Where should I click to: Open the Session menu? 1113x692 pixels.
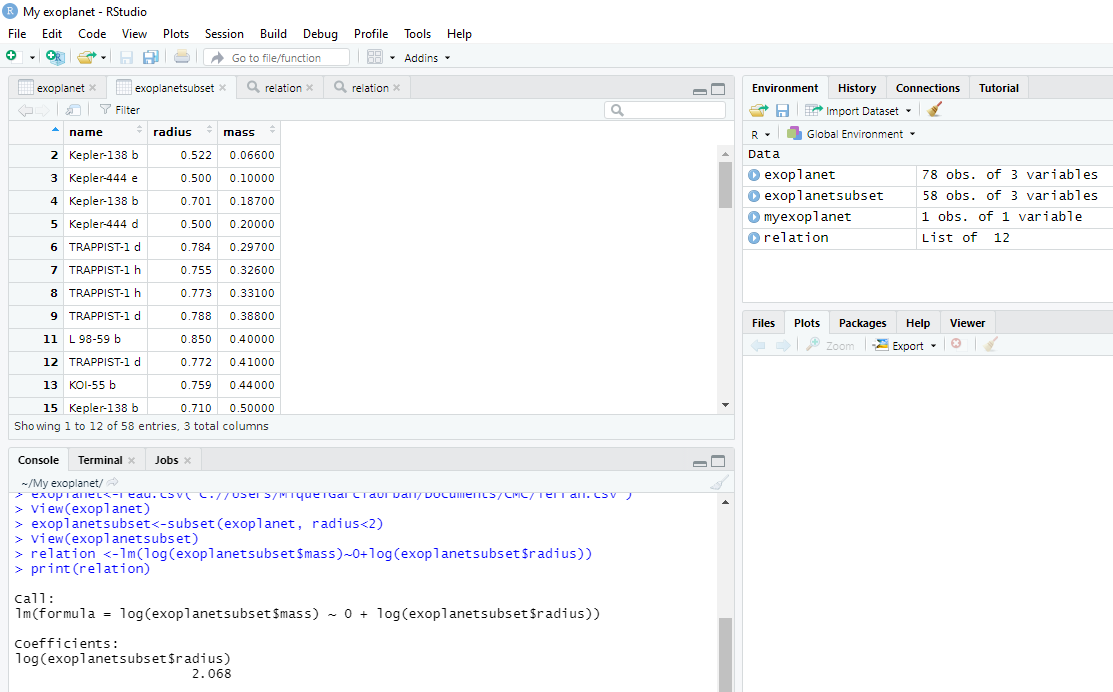click(224, 34)
